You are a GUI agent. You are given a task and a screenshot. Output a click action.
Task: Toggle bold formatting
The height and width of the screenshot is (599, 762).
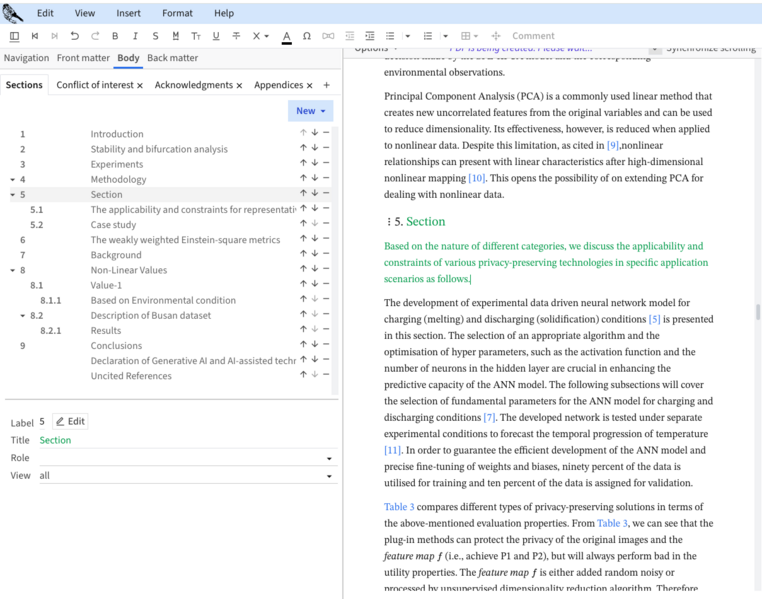pyautogui.click(x=115, y=36)
